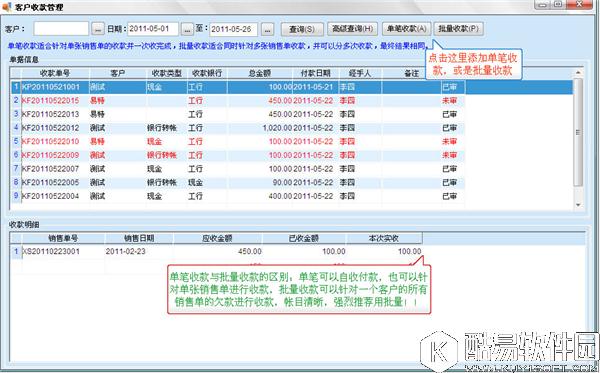Sort by 销售日期 column header
The width and height of the screenshot is (600, 373).
139,238
